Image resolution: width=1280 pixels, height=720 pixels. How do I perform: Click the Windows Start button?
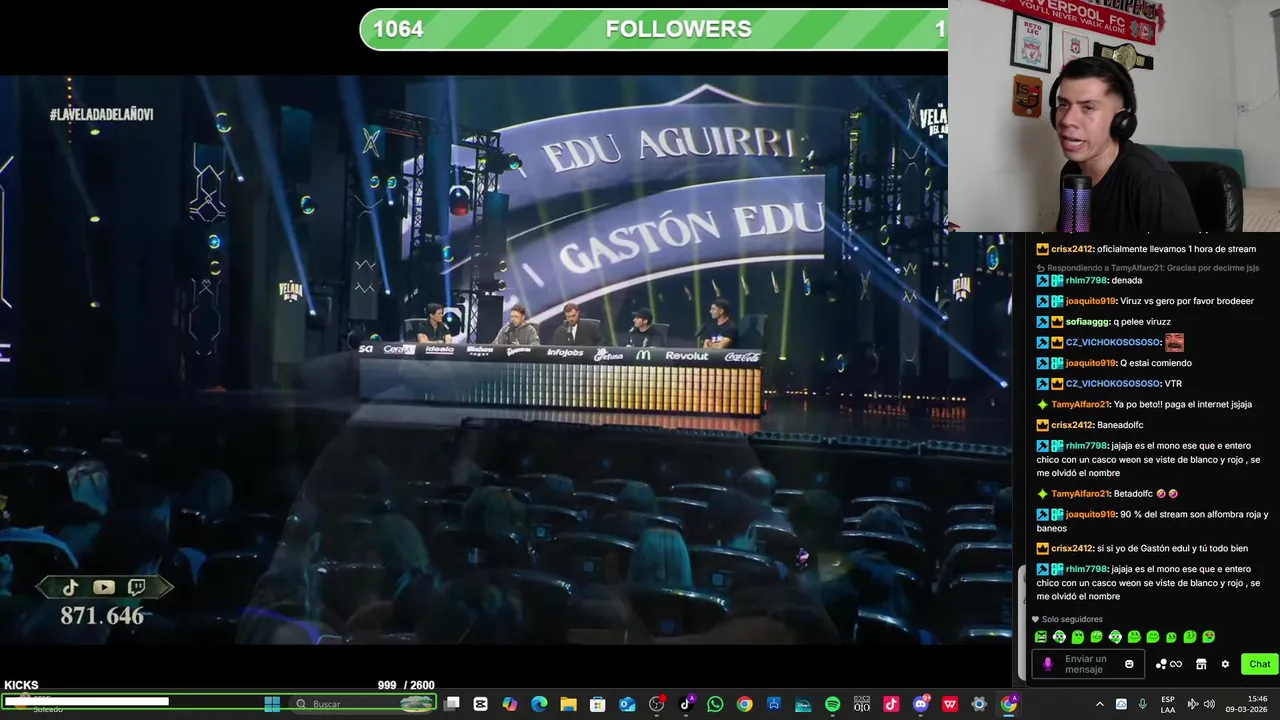point(272,704)
